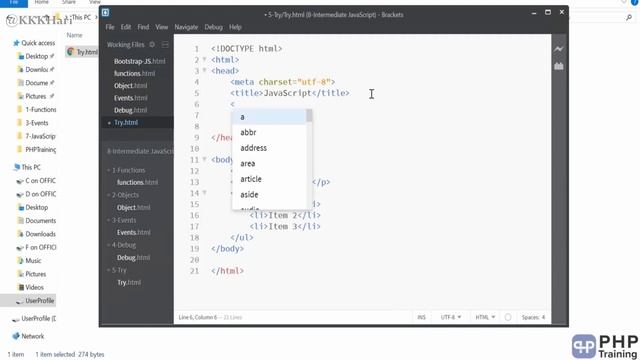Choose 'abbr' from code hints
This screenshot has width=640, height=360.
[x=269, y=132]
